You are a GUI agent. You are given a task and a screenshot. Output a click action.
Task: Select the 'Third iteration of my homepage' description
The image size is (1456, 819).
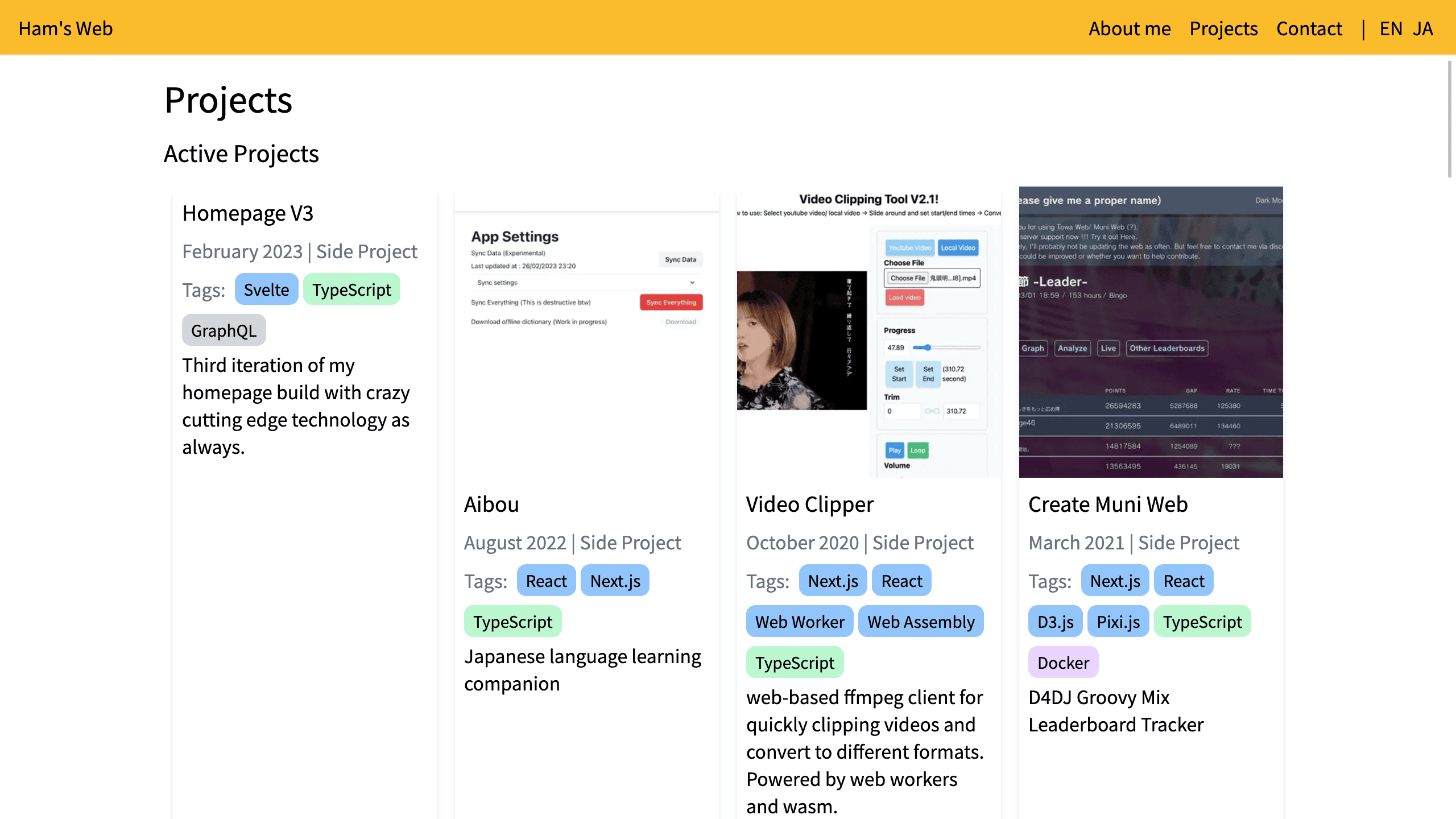[296, 406]
